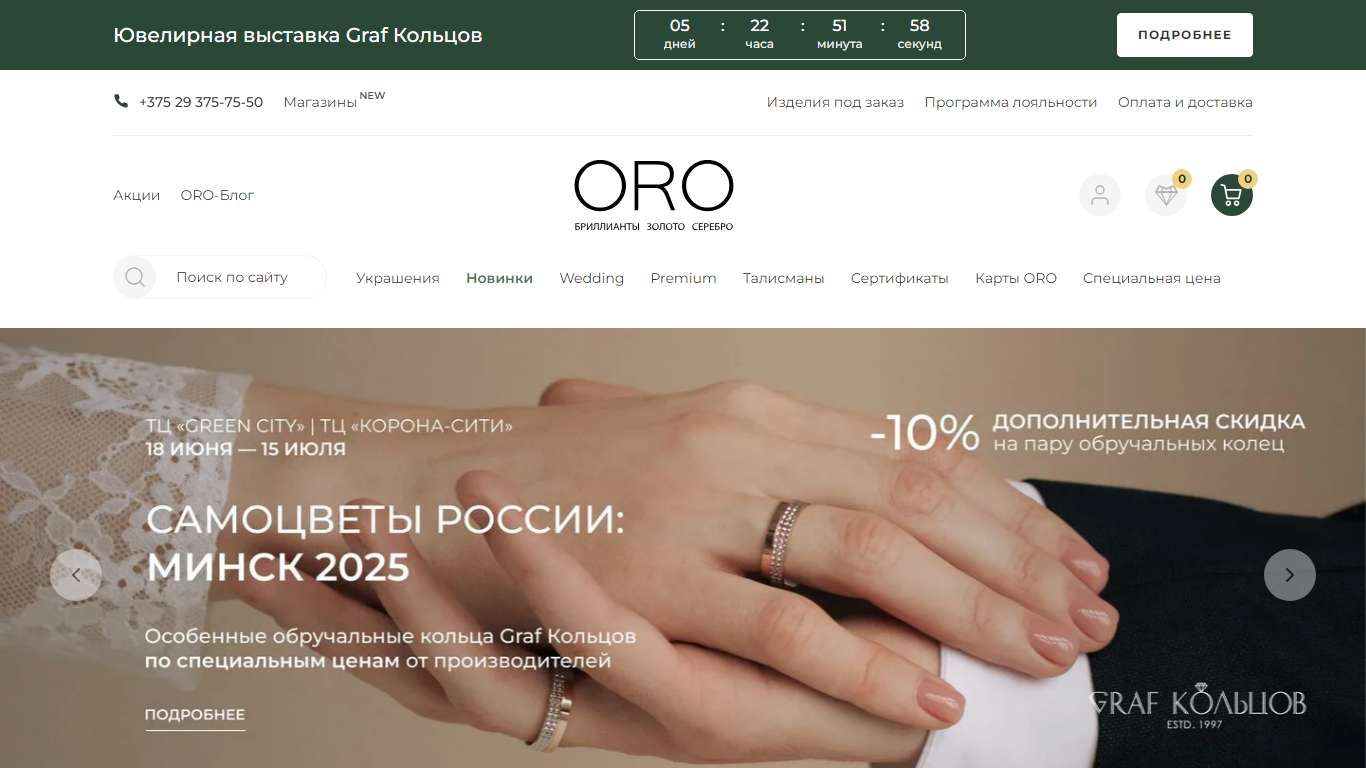Go to next banner slide arrow

click(1290, 575)
